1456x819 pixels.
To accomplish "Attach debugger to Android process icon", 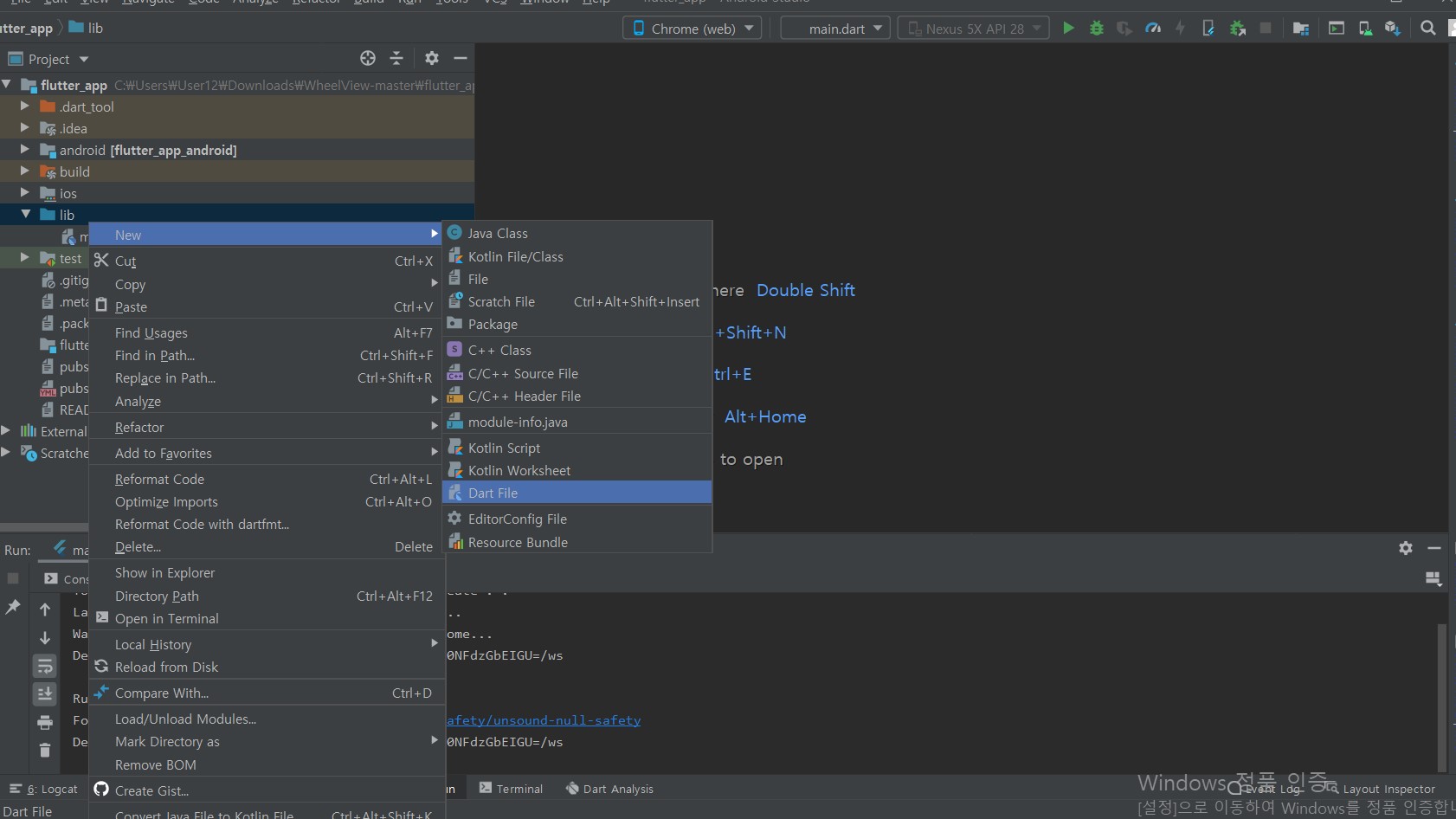I will (1238, 29).
